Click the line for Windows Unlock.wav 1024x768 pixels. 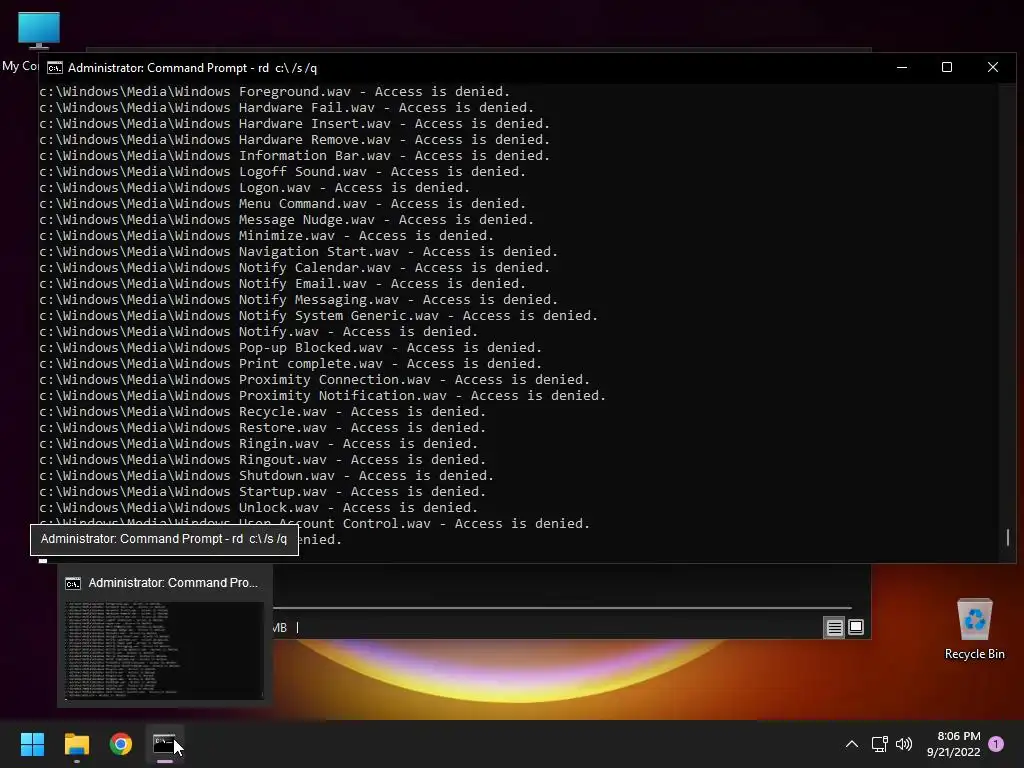[259, 507]
